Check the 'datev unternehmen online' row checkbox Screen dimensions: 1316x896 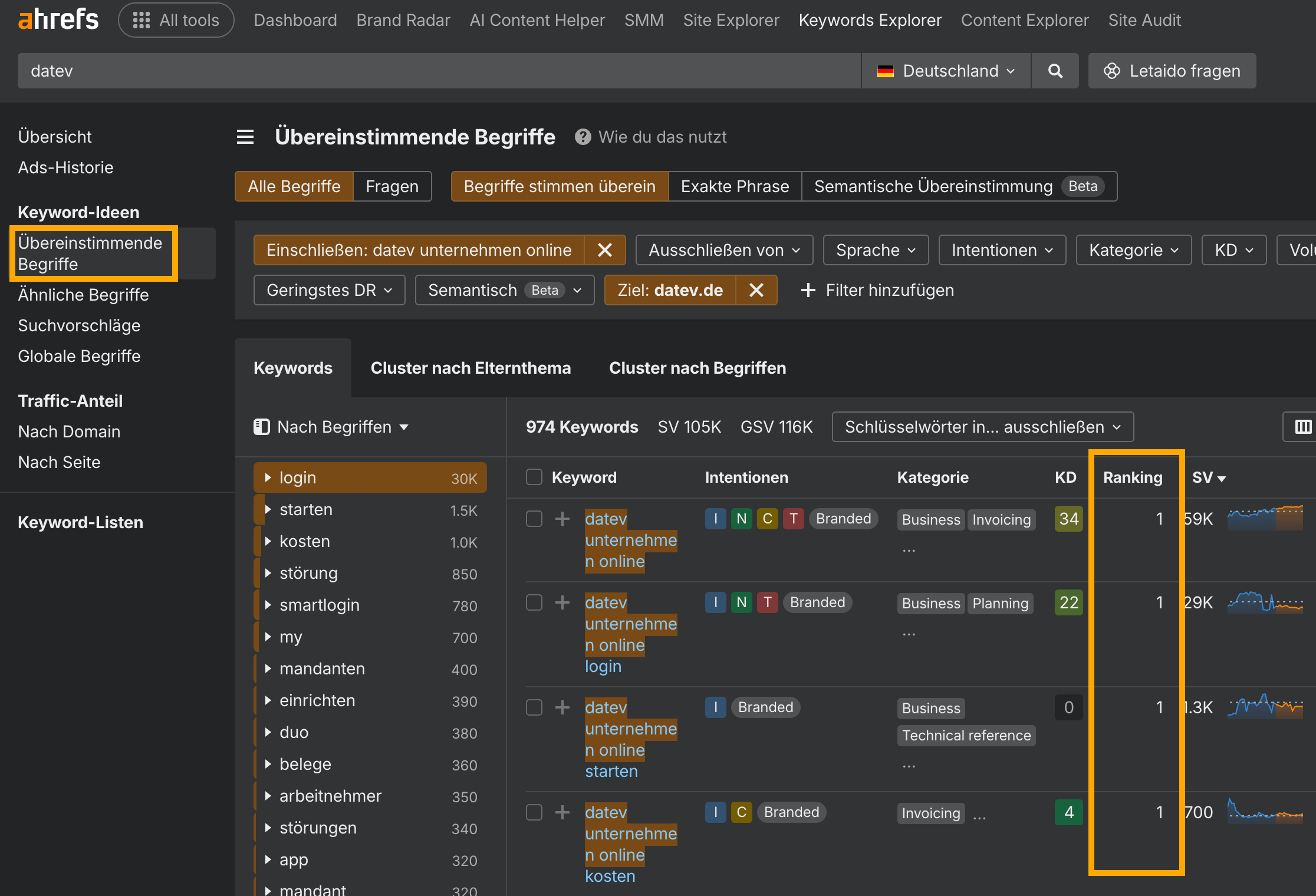(x=534, y=519)
